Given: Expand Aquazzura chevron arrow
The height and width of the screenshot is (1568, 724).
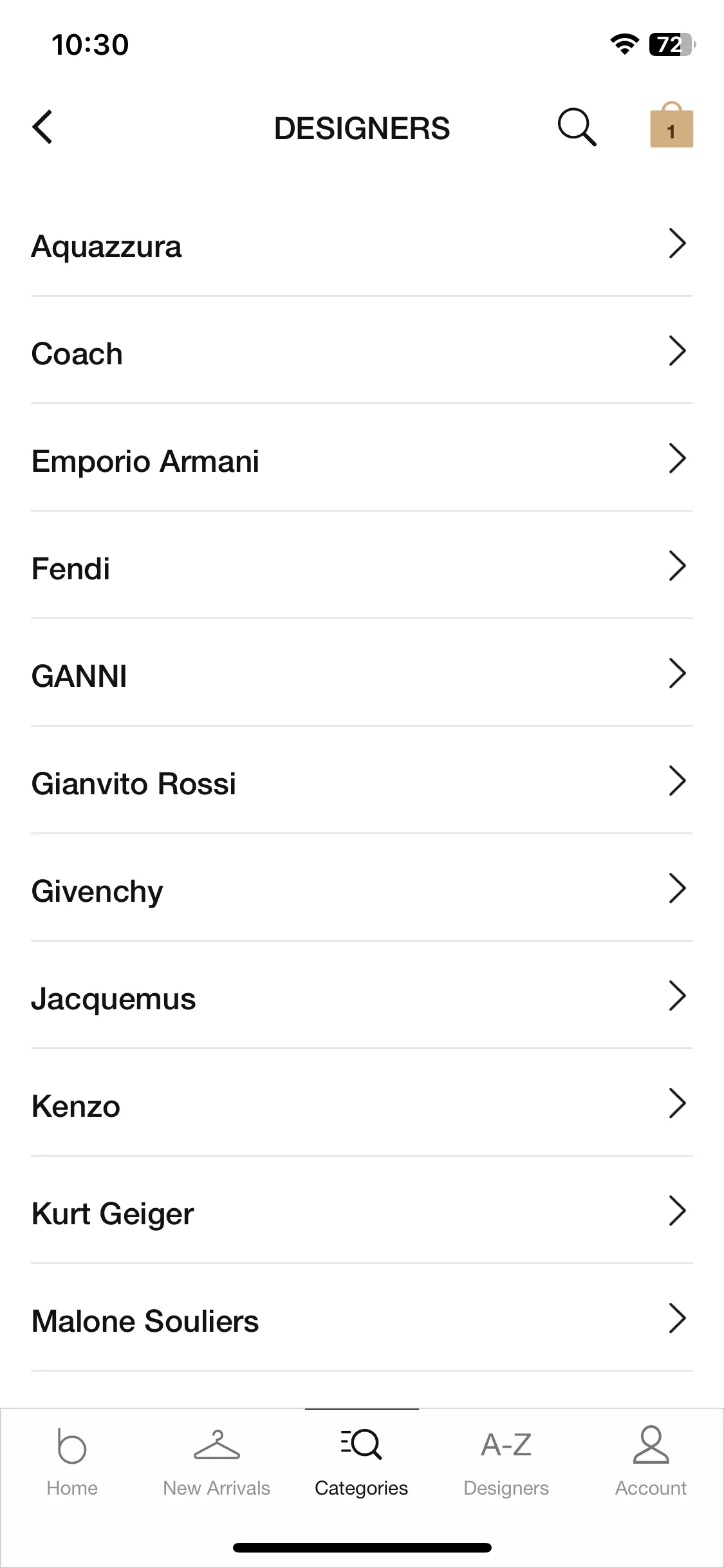Looking at the screenshot, I should [677, 243].
